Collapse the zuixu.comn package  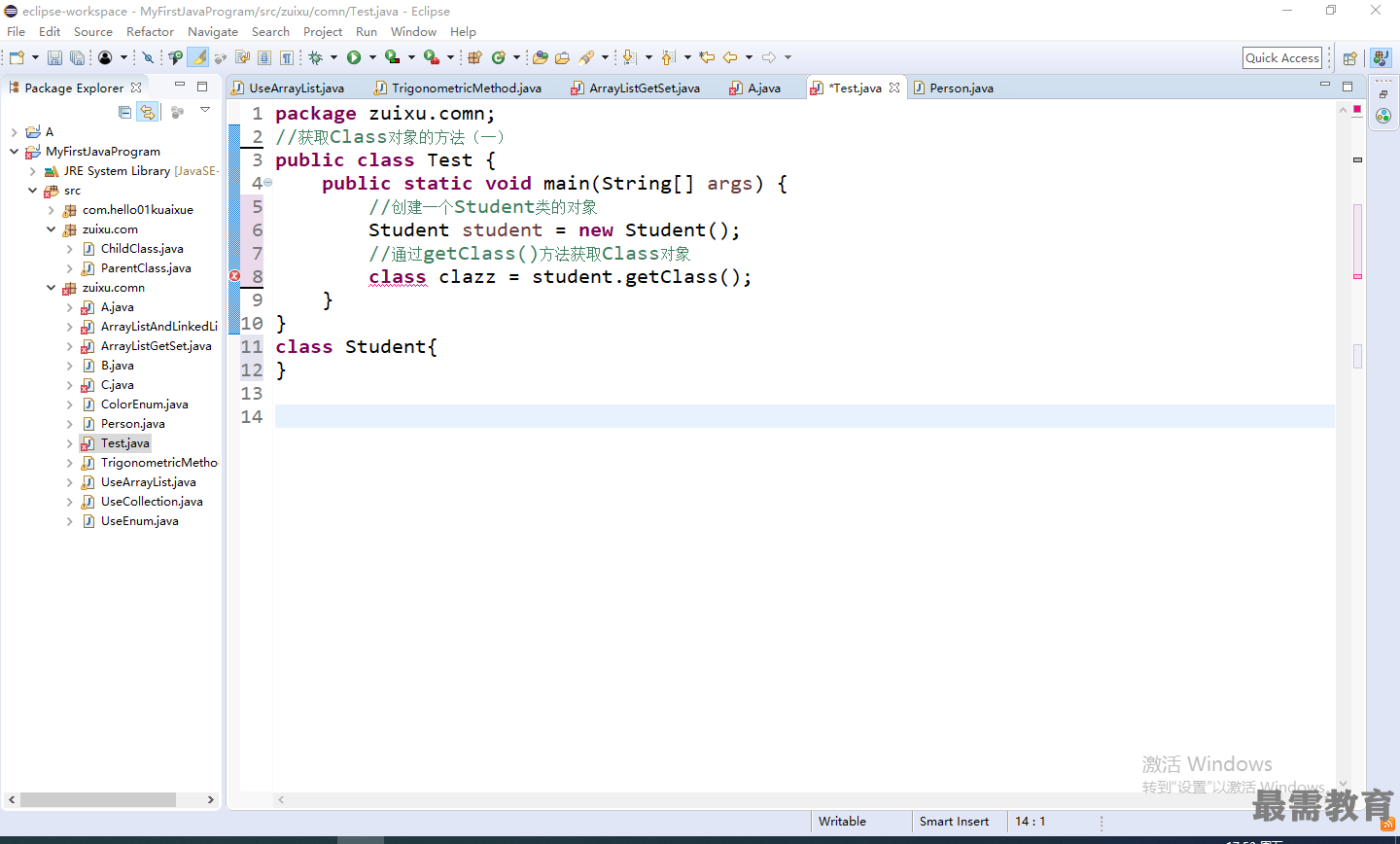51,288
